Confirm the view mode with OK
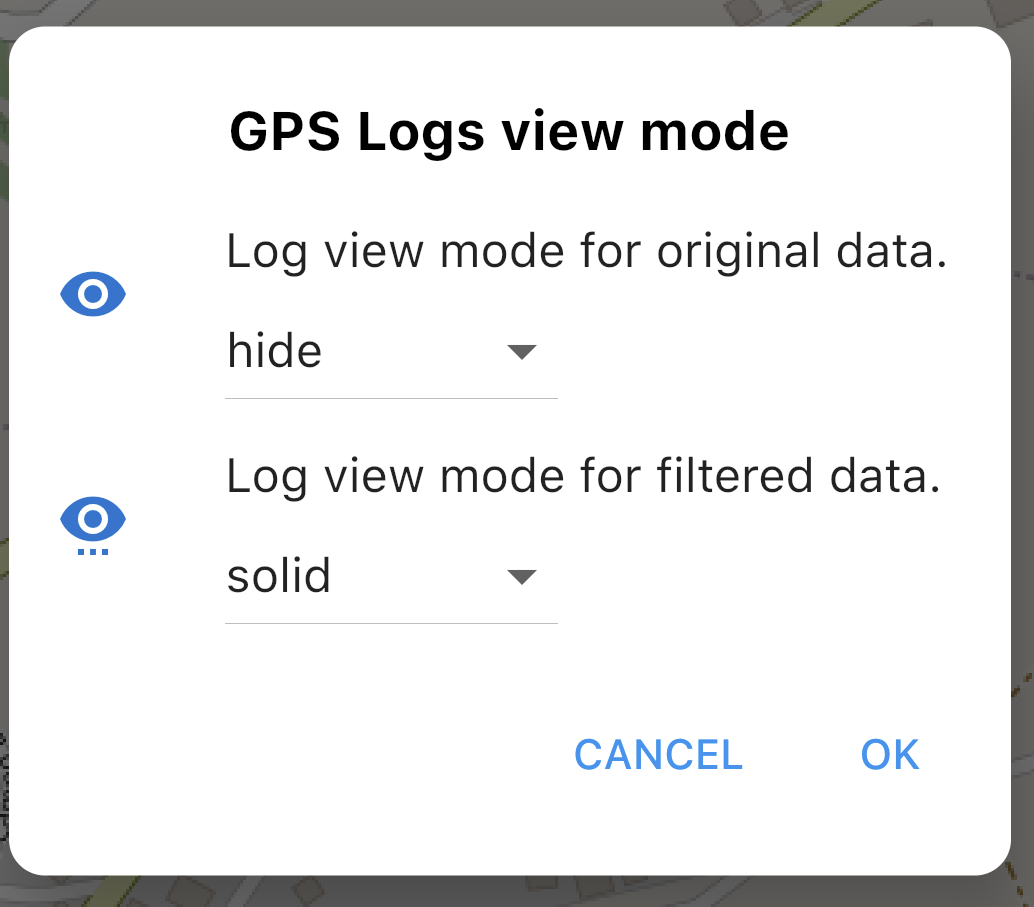Image resolution: width=1034 pixels, height=907 pixels. pyautogui.click(x=890, y=755)
